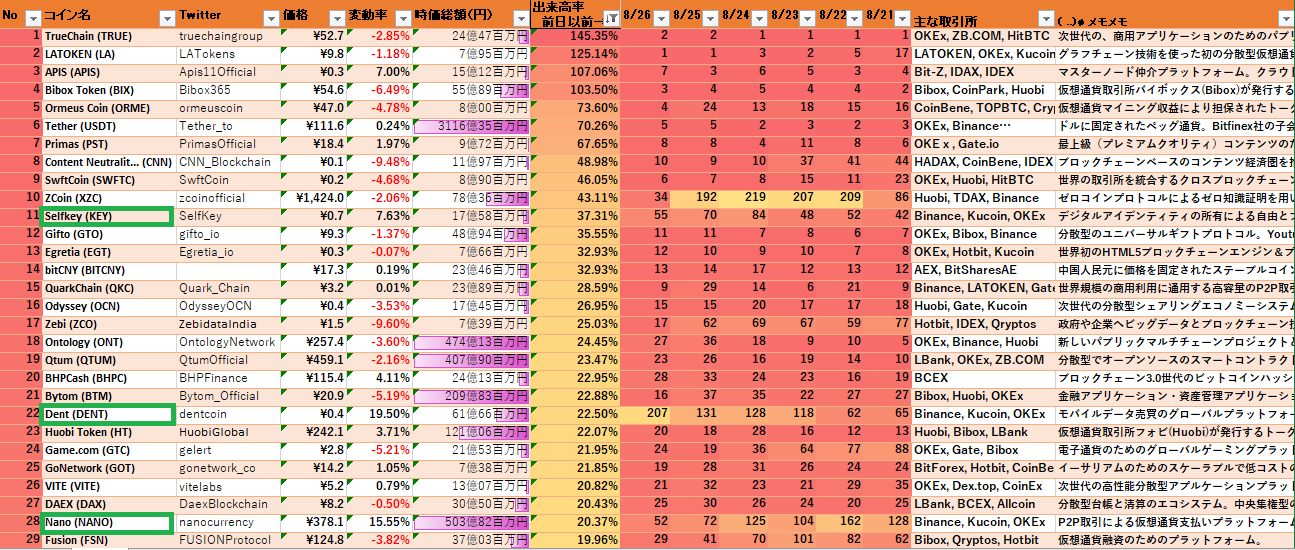The height and width of the screenshot is (550, 1295).
Task: Open the 8/26 column filter dropdown
Action: (660, 18)
